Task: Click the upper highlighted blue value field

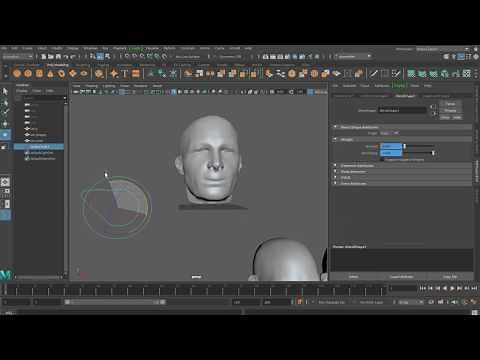Action: tap(391, 146)
